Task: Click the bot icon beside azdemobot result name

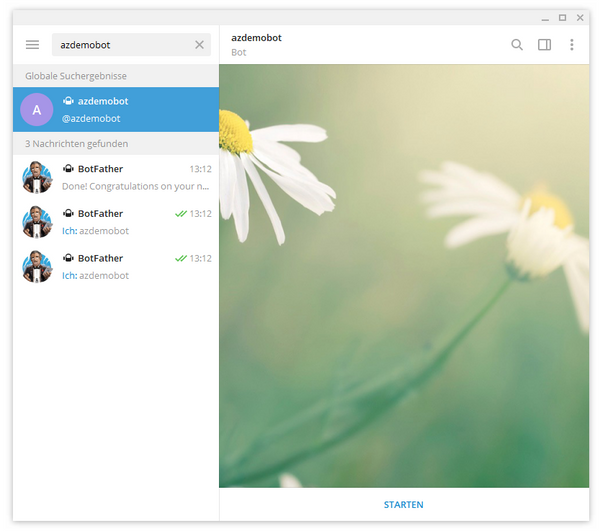Action: click(68, 101)
